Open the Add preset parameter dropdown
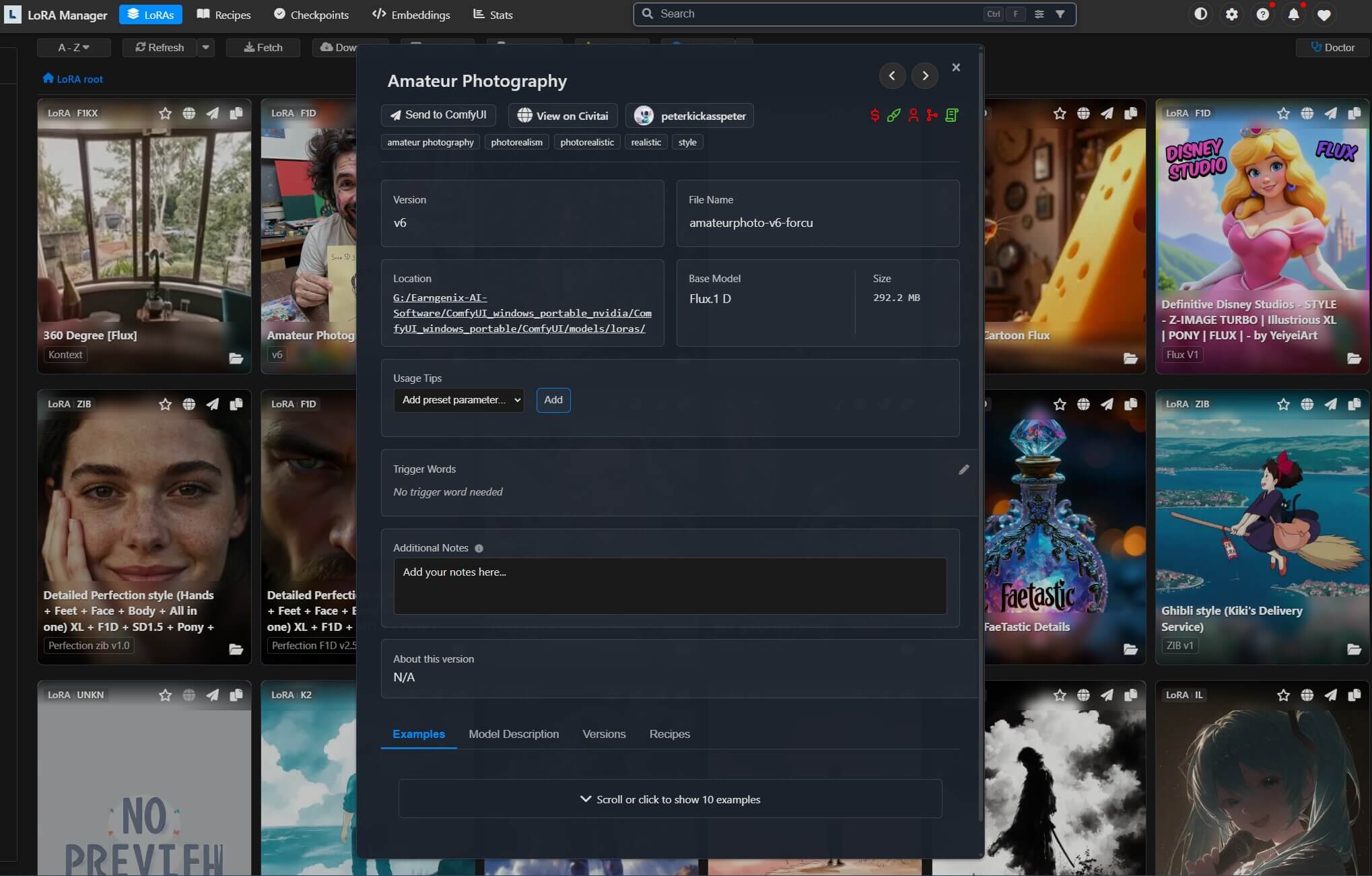Viewport: 1372px width, 876px height. pos(459,400)
